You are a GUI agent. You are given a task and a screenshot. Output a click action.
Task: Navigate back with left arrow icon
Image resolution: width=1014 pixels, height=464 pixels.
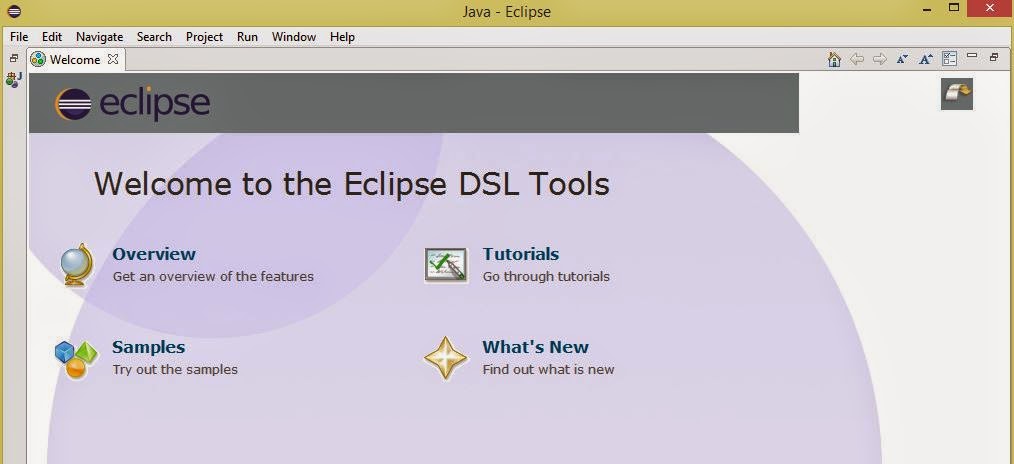click(857, 59)
